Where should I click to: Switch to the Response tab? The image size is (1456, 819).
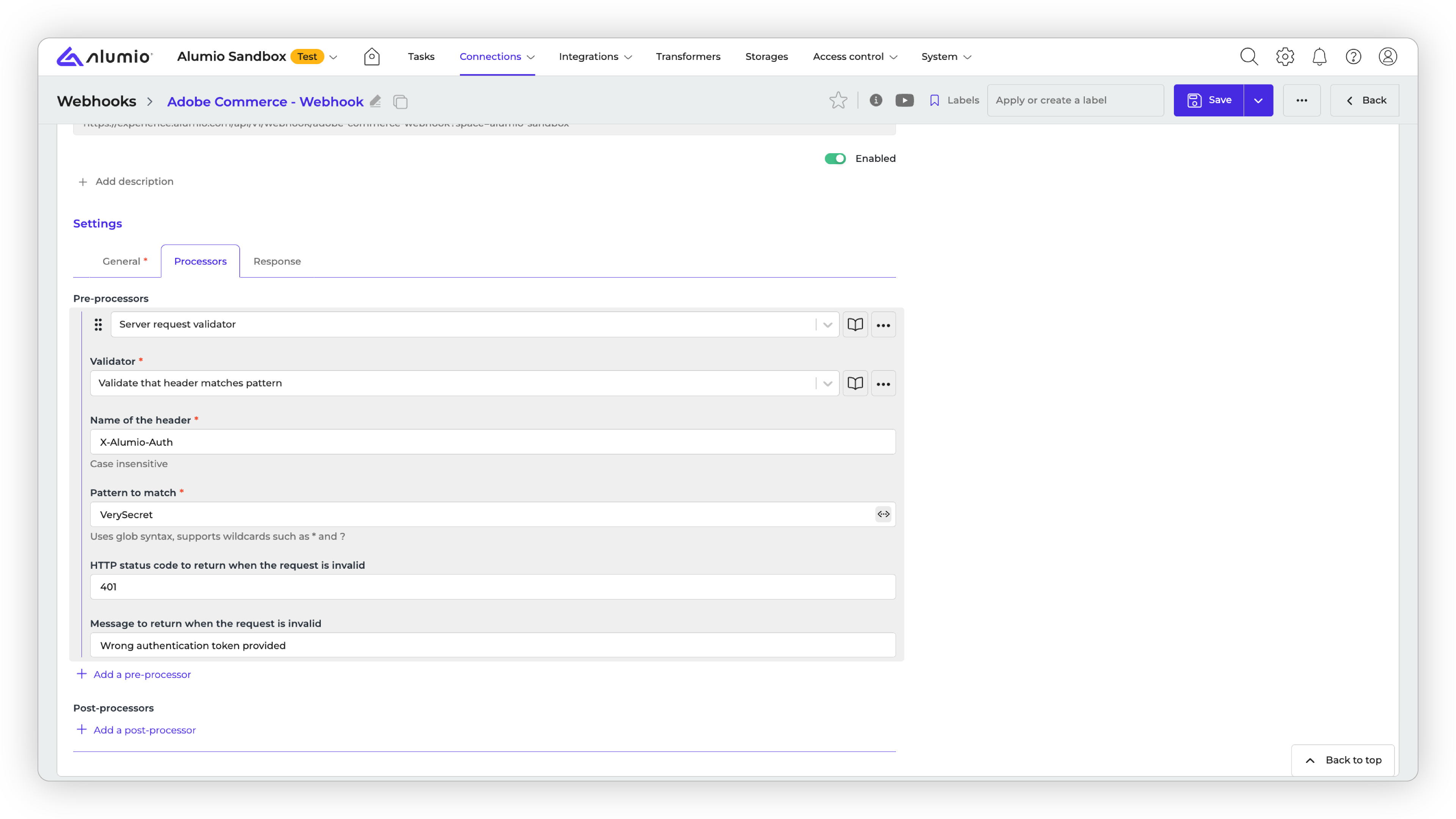tap(277, 261)
